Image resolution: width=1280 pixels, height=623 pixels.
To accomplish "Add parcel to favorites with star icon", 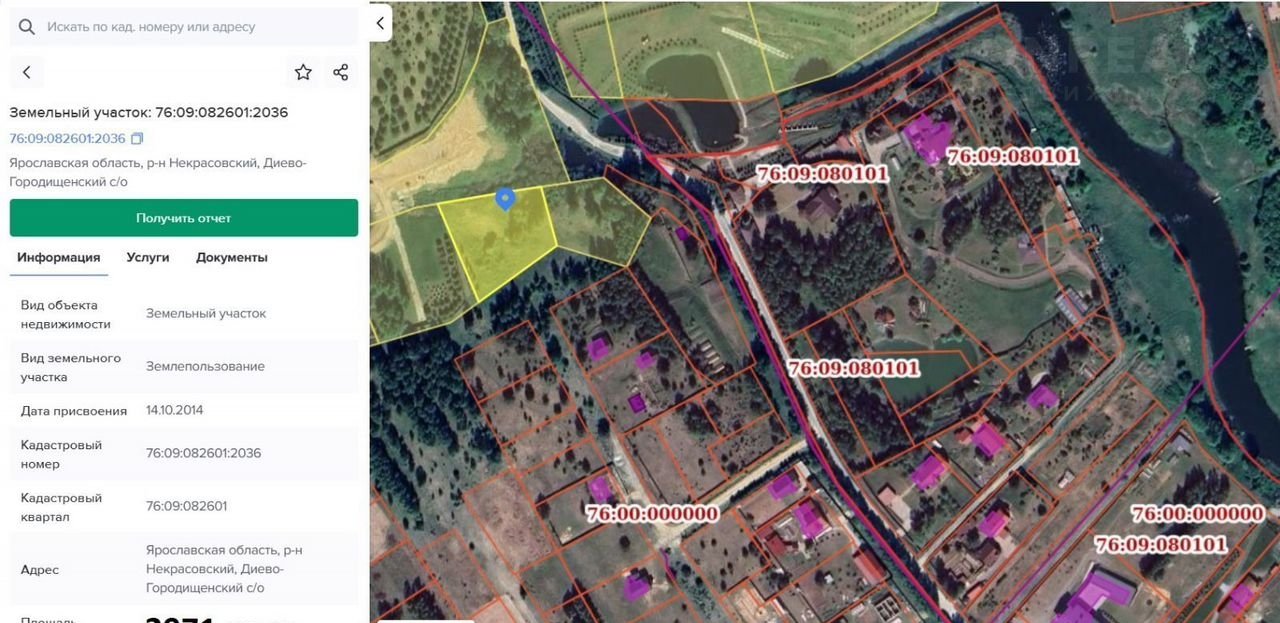I will pyautogui.click(x=303, y=72).
